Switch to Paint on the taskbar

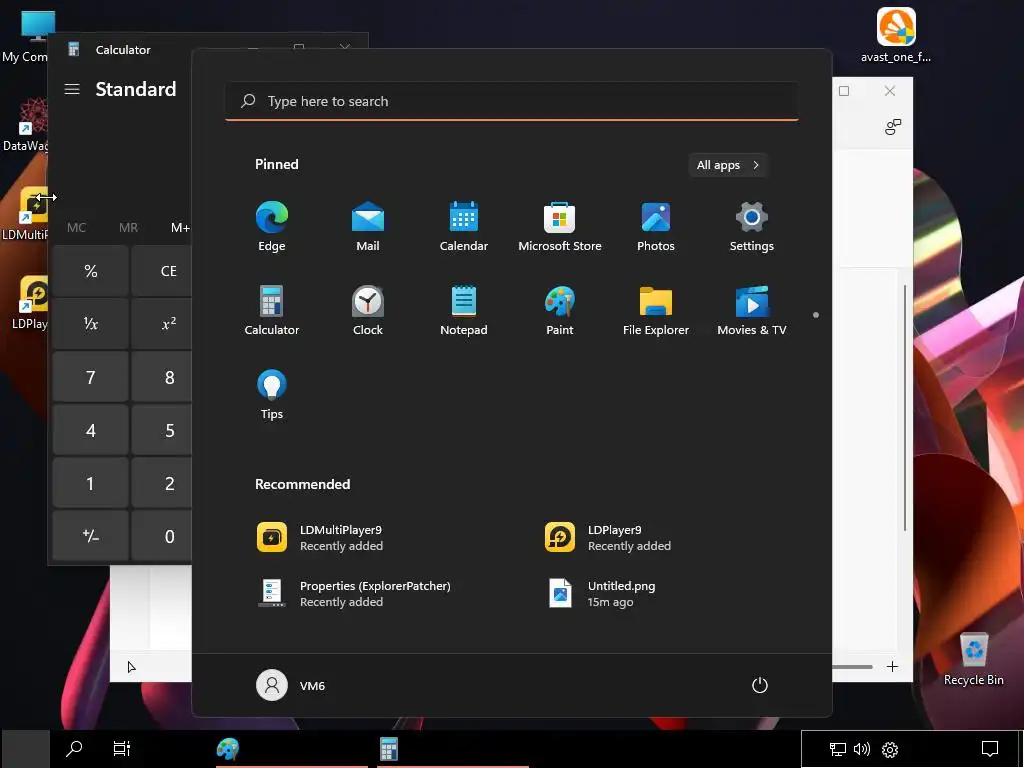click(228, 748)
